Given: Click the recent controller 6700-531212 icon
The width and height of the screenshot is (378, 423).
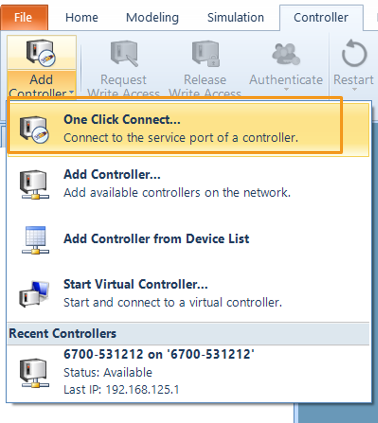Looking at the screenshot, I should coord(34,372).
